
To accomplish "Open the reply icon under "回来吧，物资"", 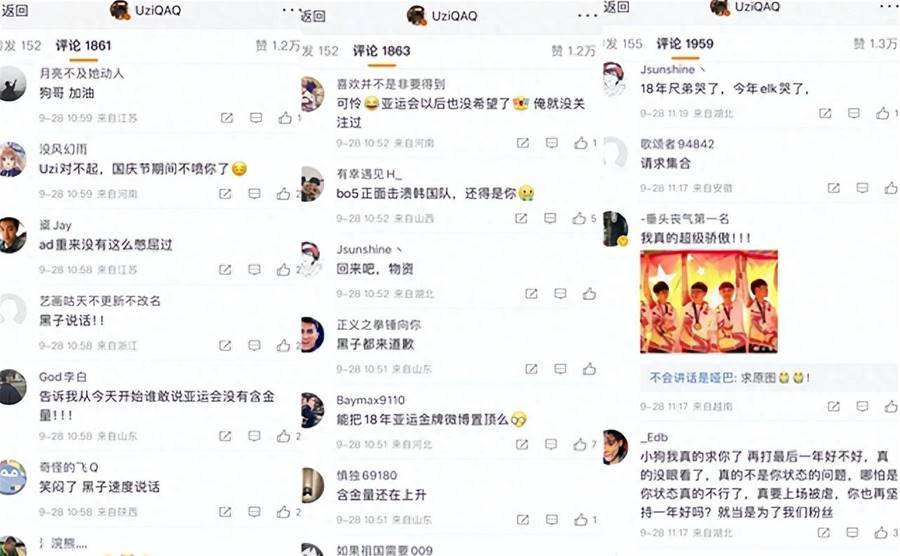I will [x=560, y=294].
